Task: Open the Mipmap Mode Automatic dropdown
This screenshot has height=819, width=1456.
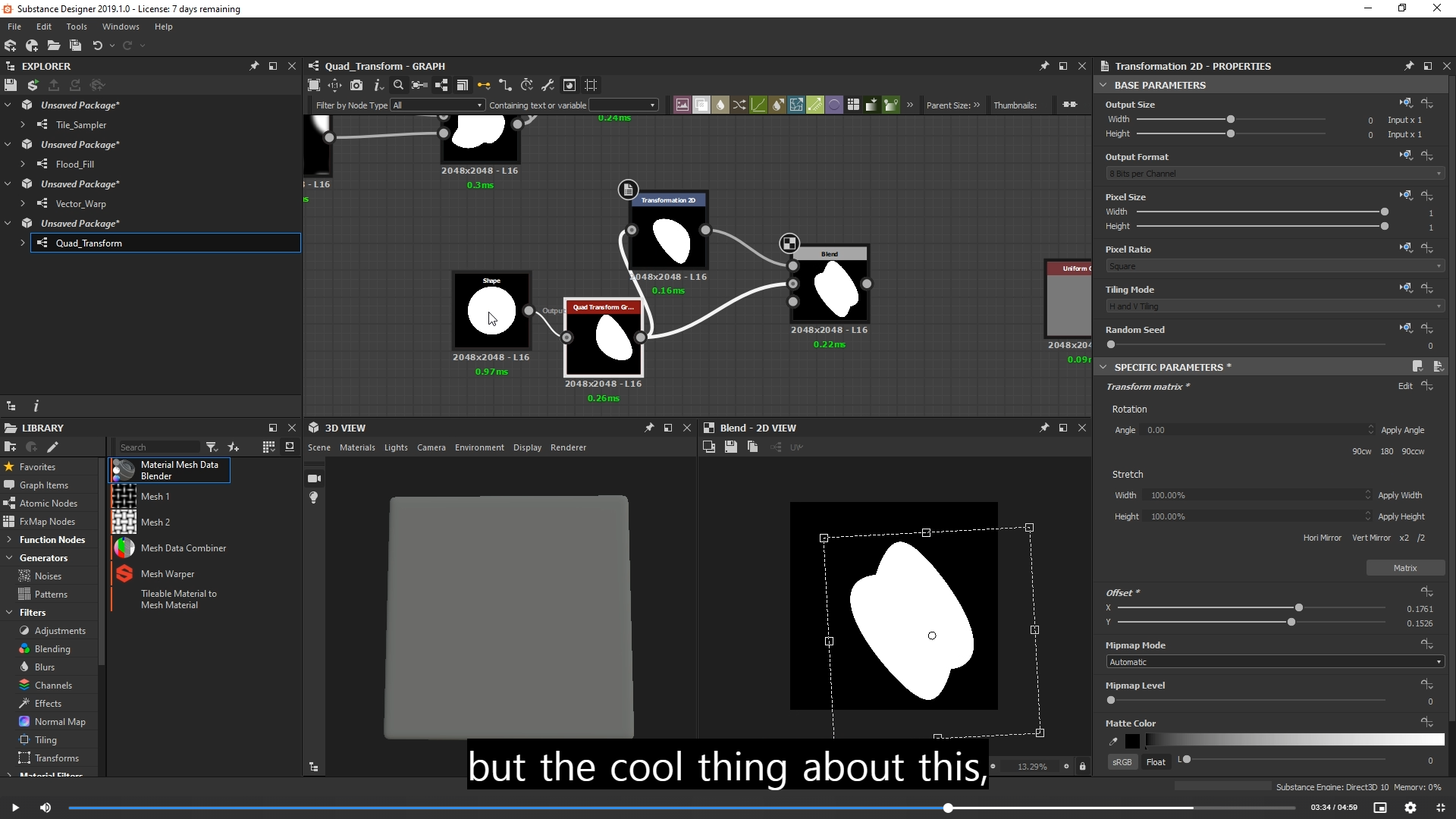Action: tap(1274, 662)
